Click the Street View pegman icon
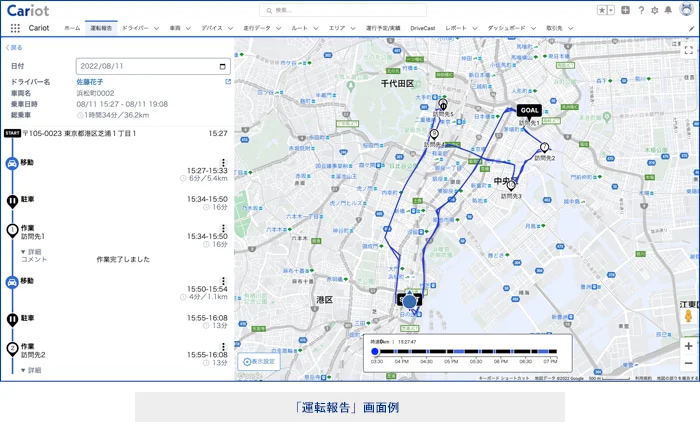Screen dimensions: 700x431 688,316
